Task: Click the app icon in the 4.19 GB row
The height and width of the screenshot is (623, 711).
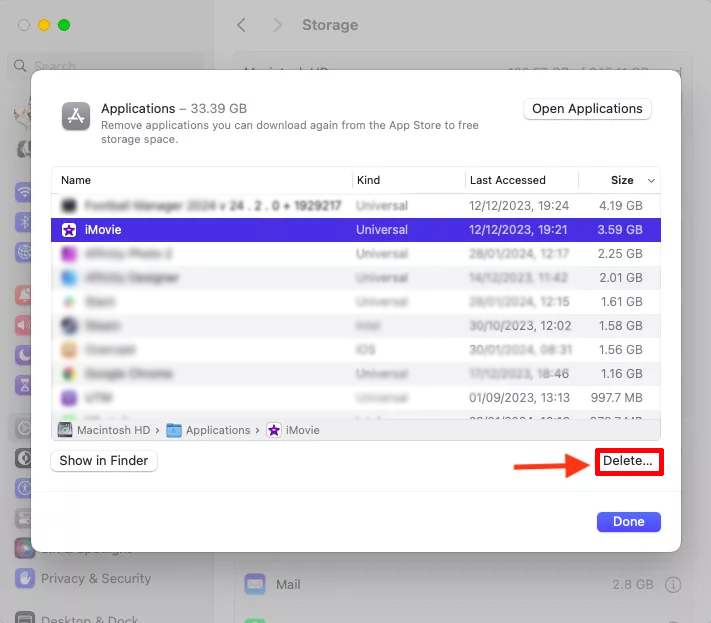Action: coord(69,206)
